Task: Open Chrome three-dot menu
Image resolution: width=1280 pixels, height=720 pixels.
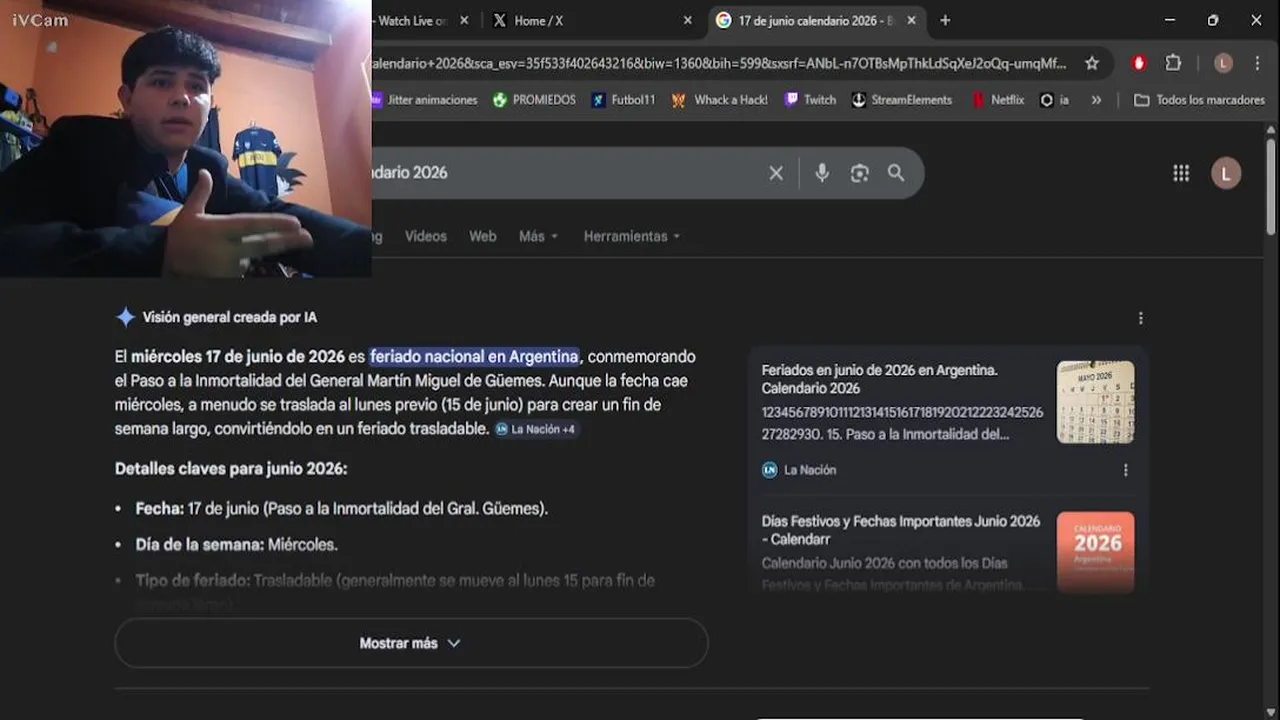Action: (1258, 63)
